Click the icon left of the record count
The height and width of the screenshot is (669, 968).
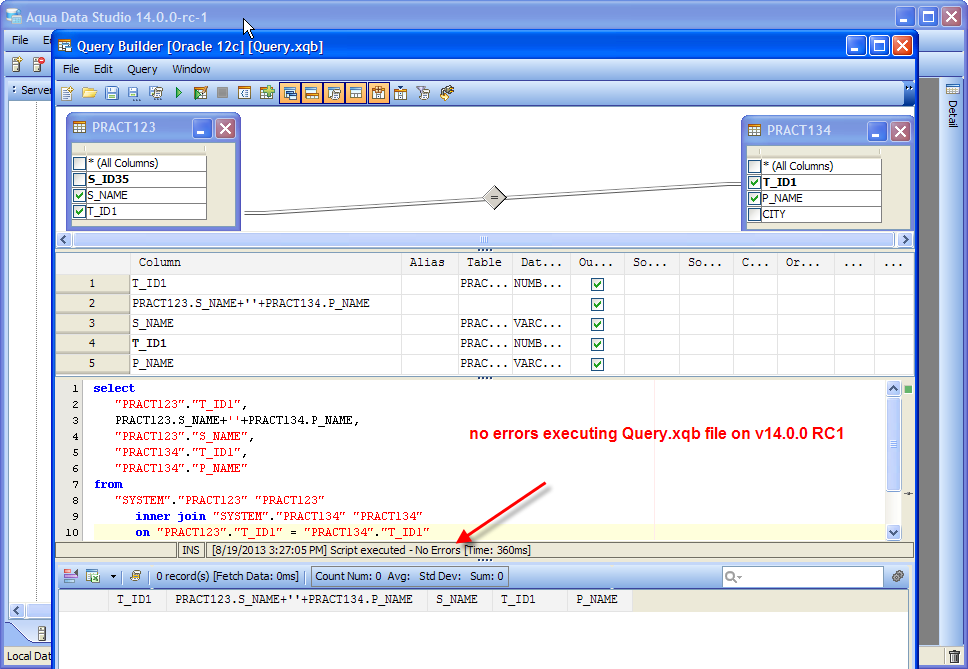pyautogui.click(x=136, y=576)
